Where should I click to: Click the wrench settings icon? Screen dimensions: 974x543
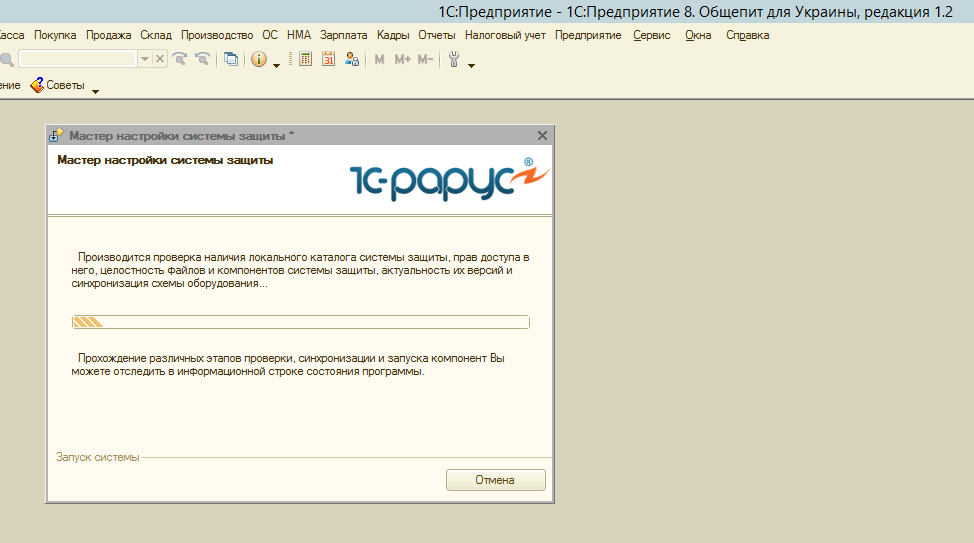pos(454,59)
